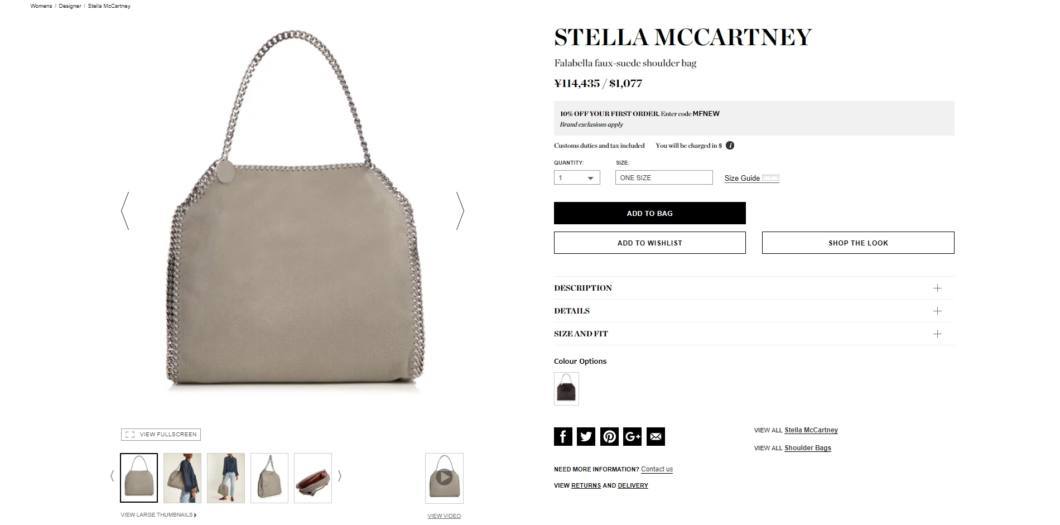
Task: Show the next product image arrow
Action: click(460, 211)
